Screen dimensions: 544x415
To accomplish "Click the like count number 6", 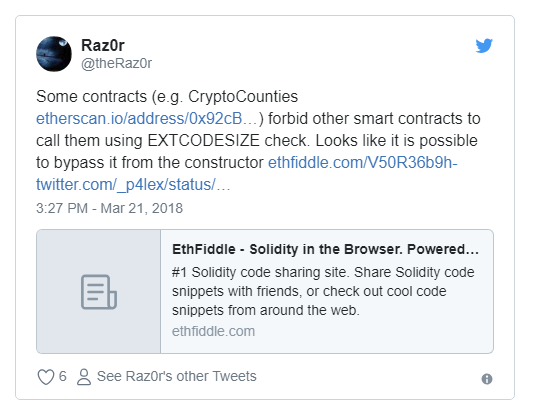I will click(62, 376).
